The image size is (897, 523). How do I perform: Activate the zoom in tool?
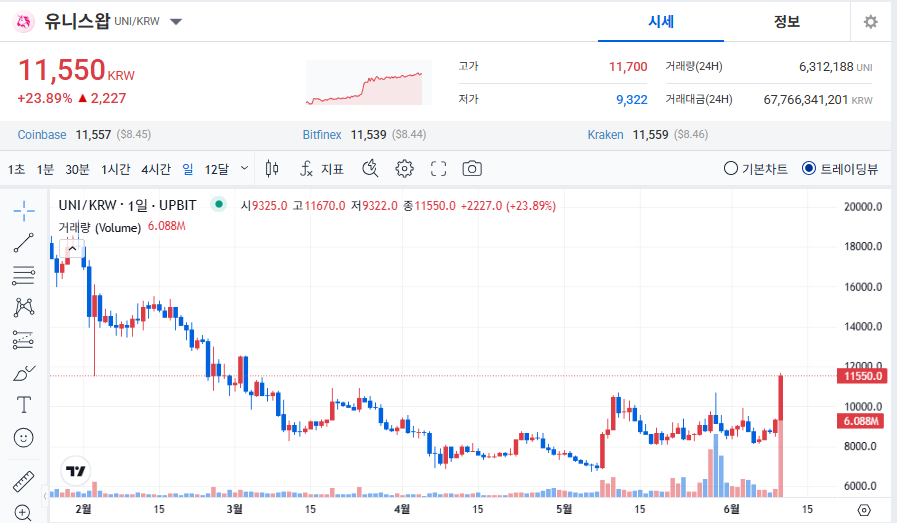[x=23, y=513]
